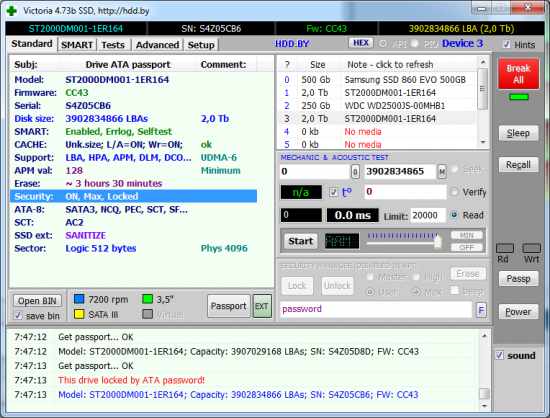
Task: Uncheck the save bin option
Action: point(18,316)
